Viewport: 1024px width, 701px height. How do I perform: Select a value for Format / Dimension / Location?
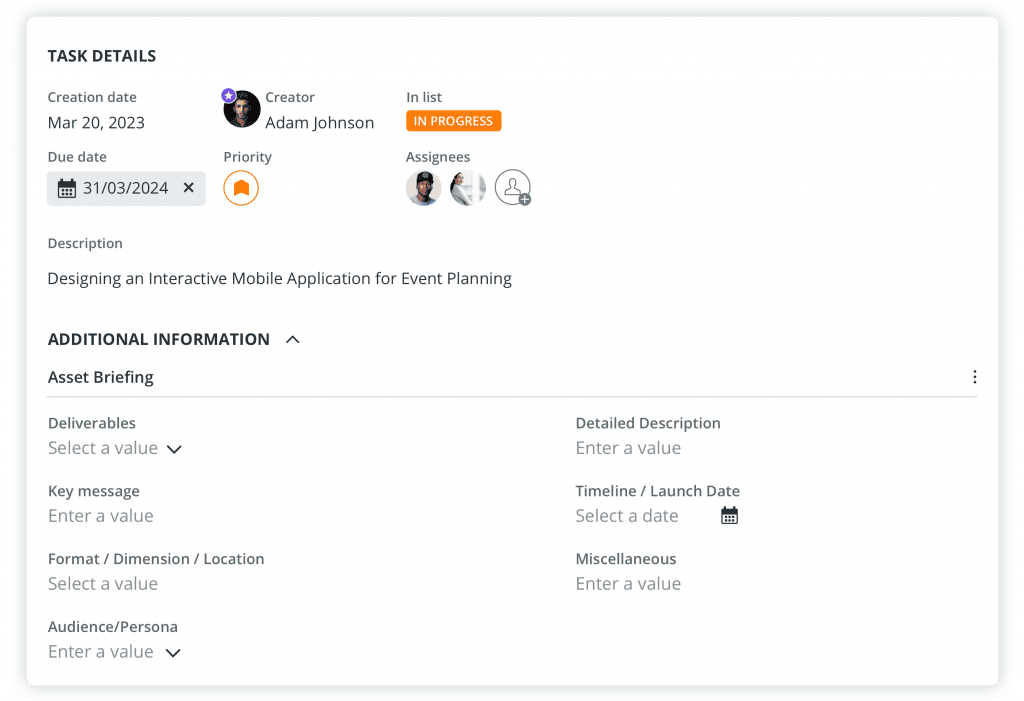103,584
